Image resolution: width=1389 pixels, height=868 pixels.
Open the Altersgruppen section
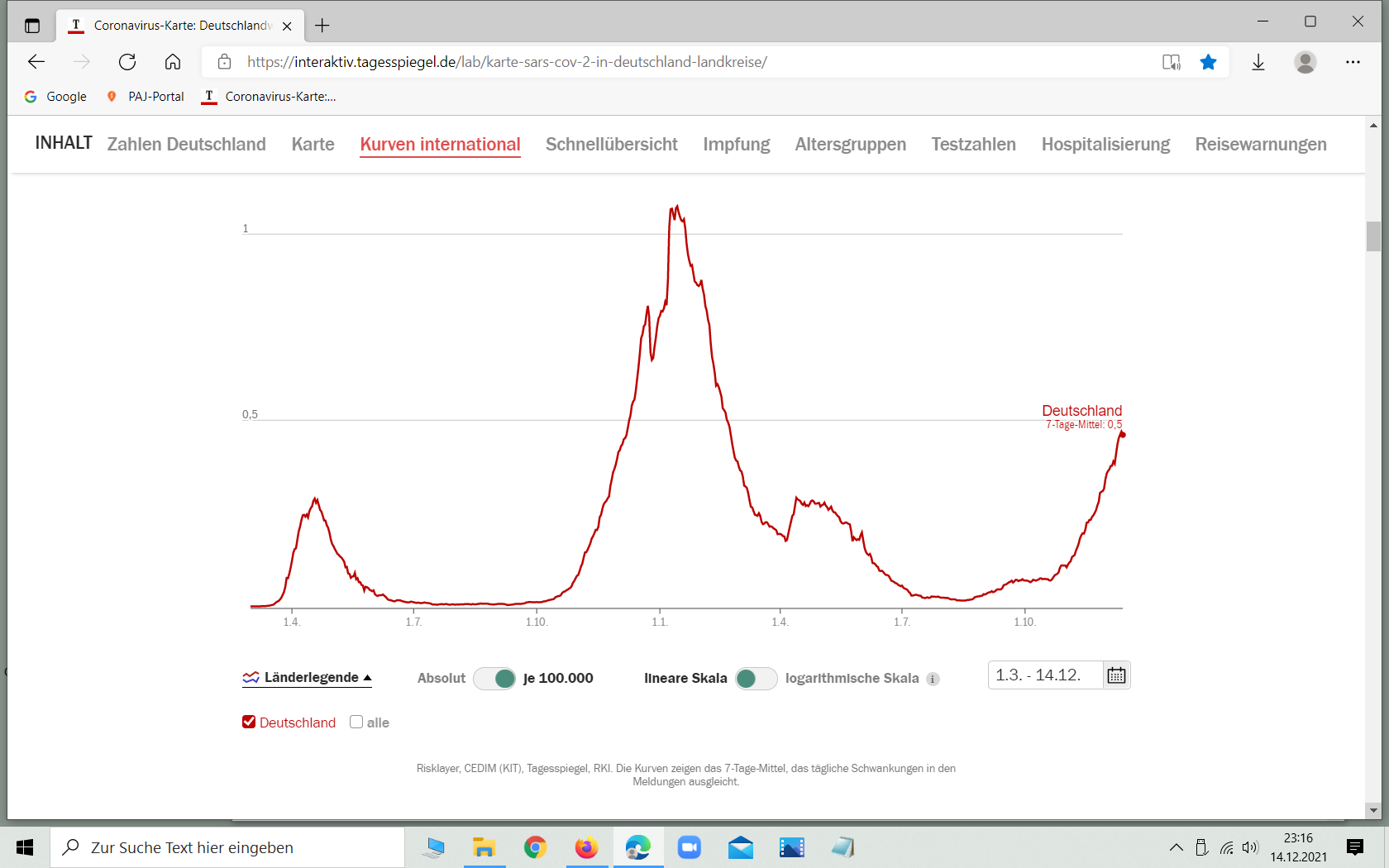tap(851, 145)
